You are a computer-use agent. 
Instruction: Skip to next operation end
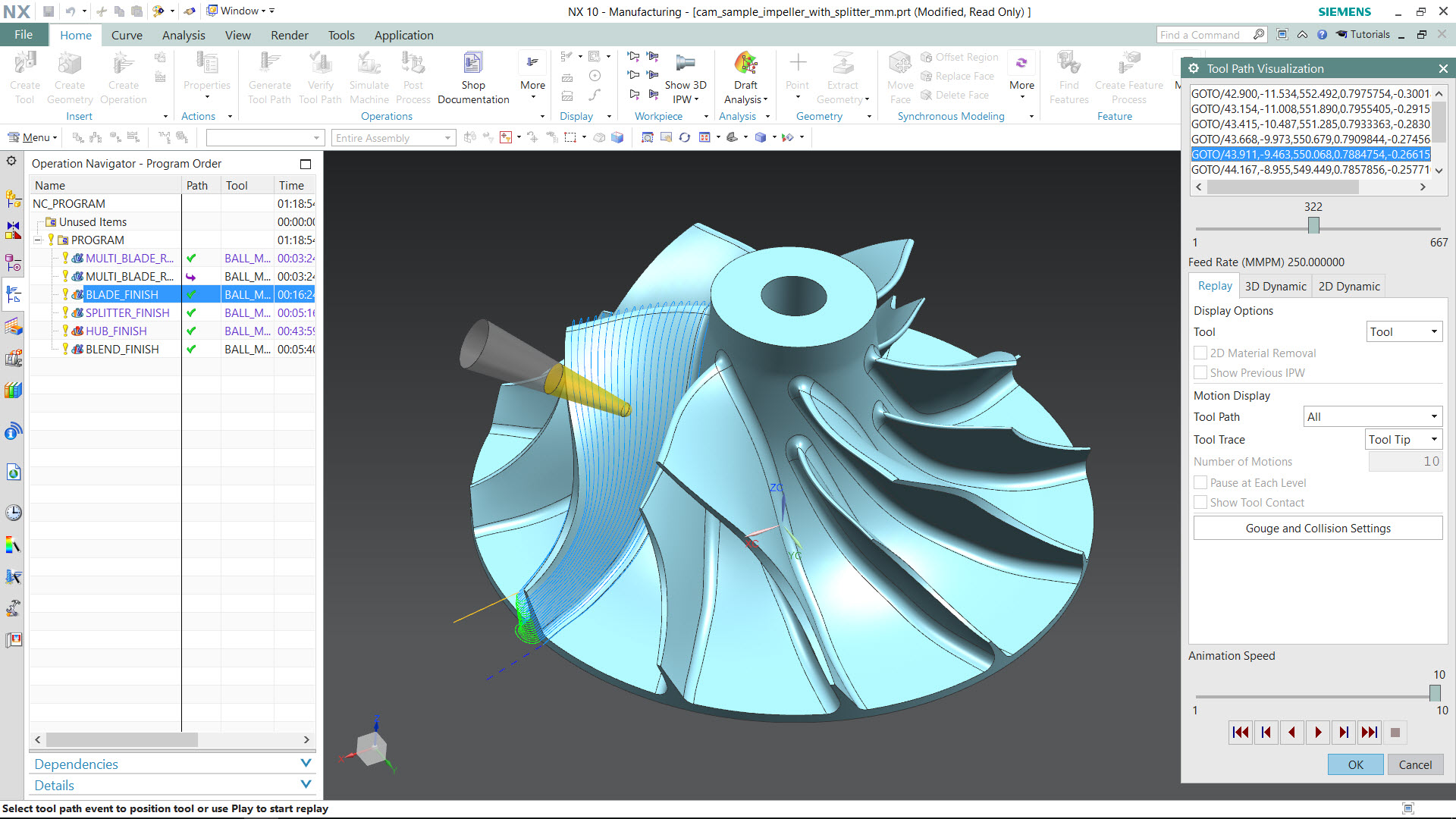point(1370,733)
